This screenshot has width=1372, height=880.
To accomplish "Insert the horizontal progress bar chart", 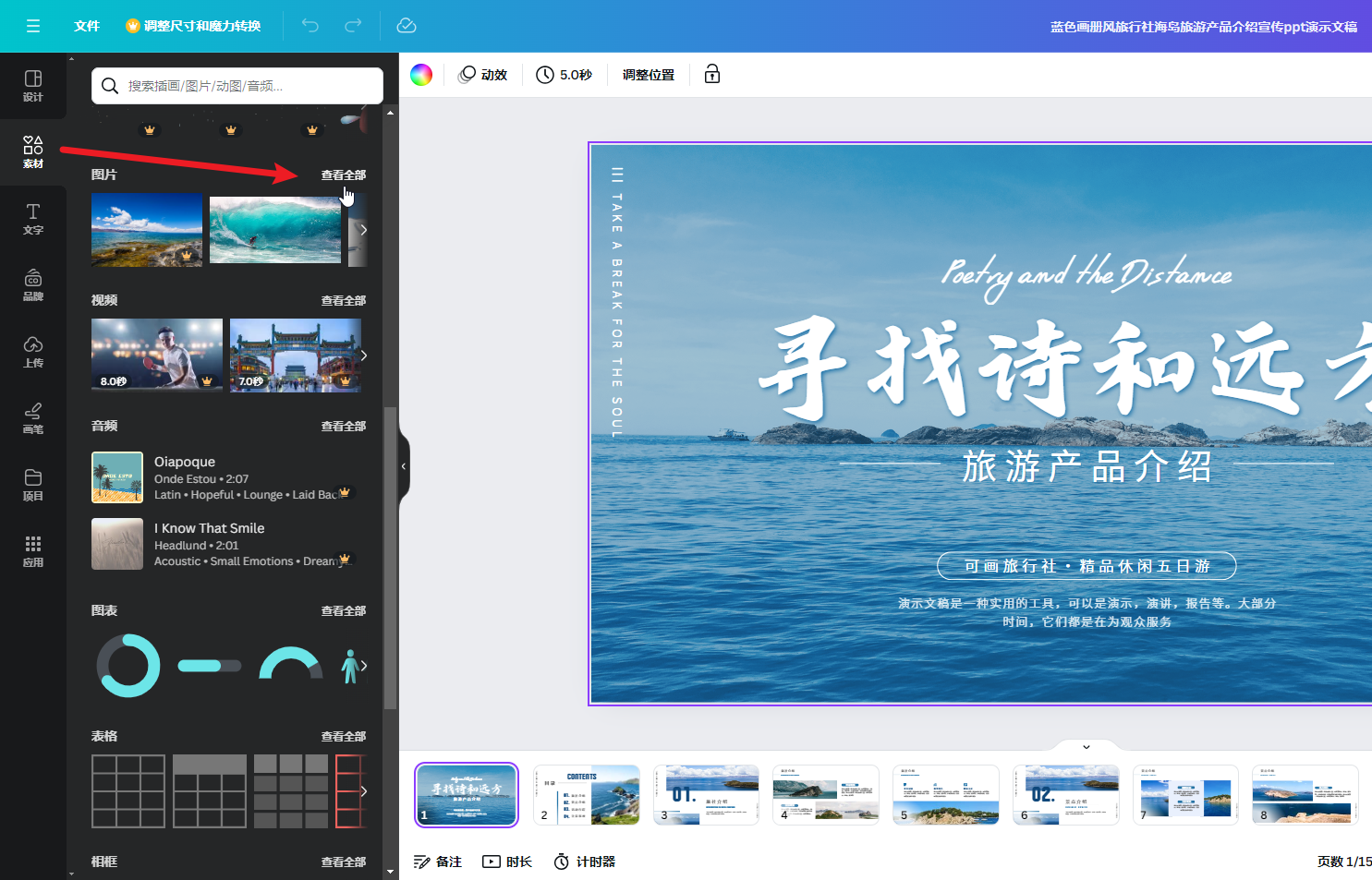I will 210,666.
